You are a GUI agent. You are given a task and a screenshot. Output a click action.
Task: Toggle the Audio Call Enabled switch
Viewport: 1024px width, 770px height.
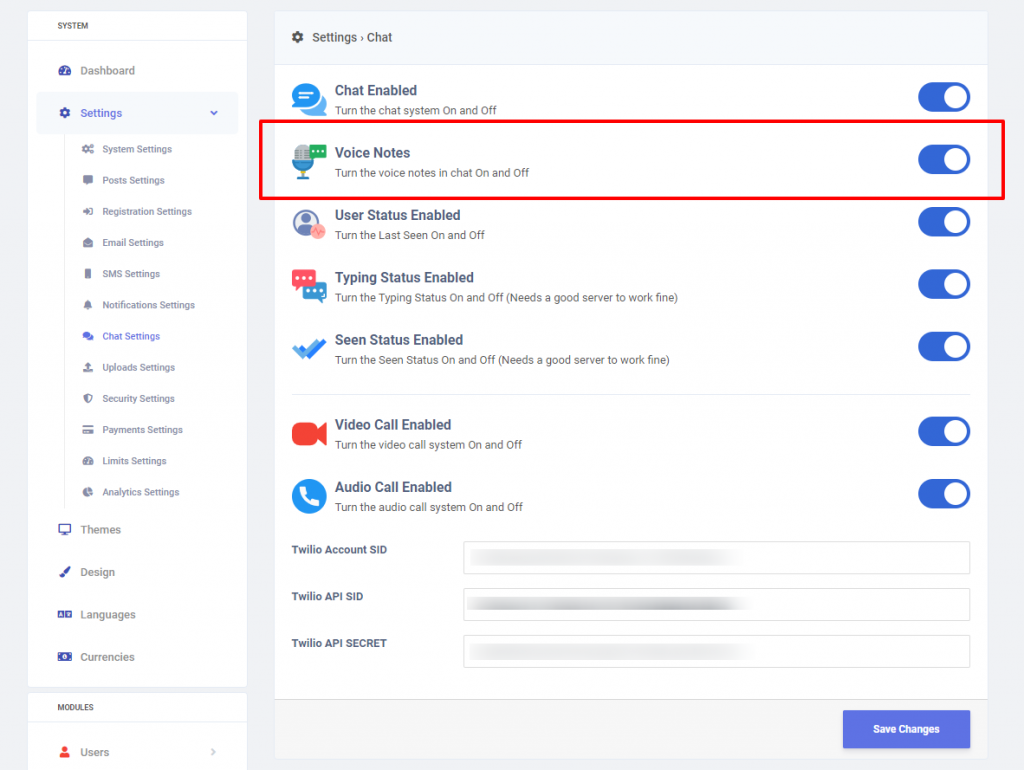(x=944, y=494)
